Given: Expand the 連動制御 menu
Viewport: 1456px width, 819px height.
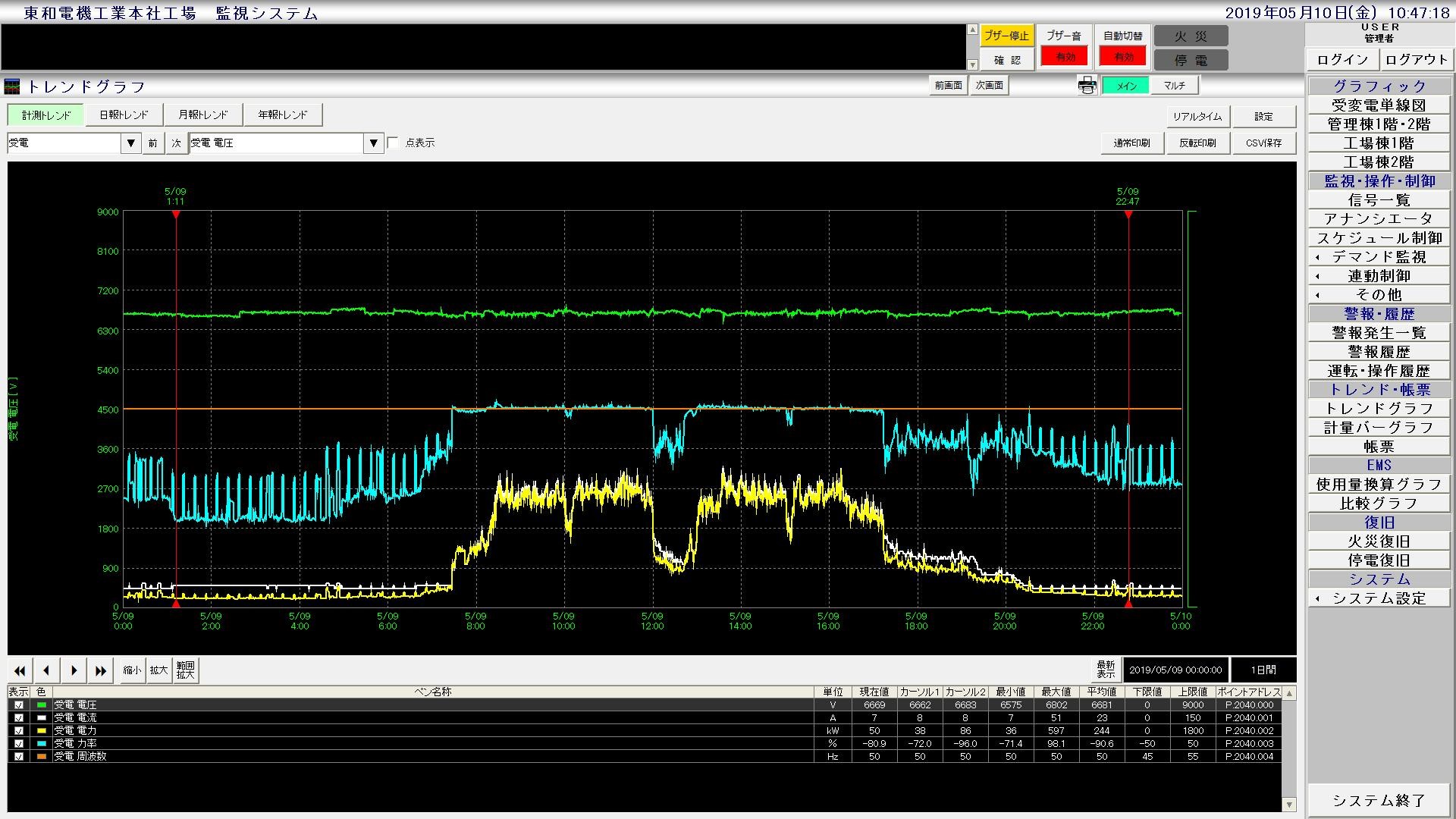Looking at the screenshot, I should 1379,276.
